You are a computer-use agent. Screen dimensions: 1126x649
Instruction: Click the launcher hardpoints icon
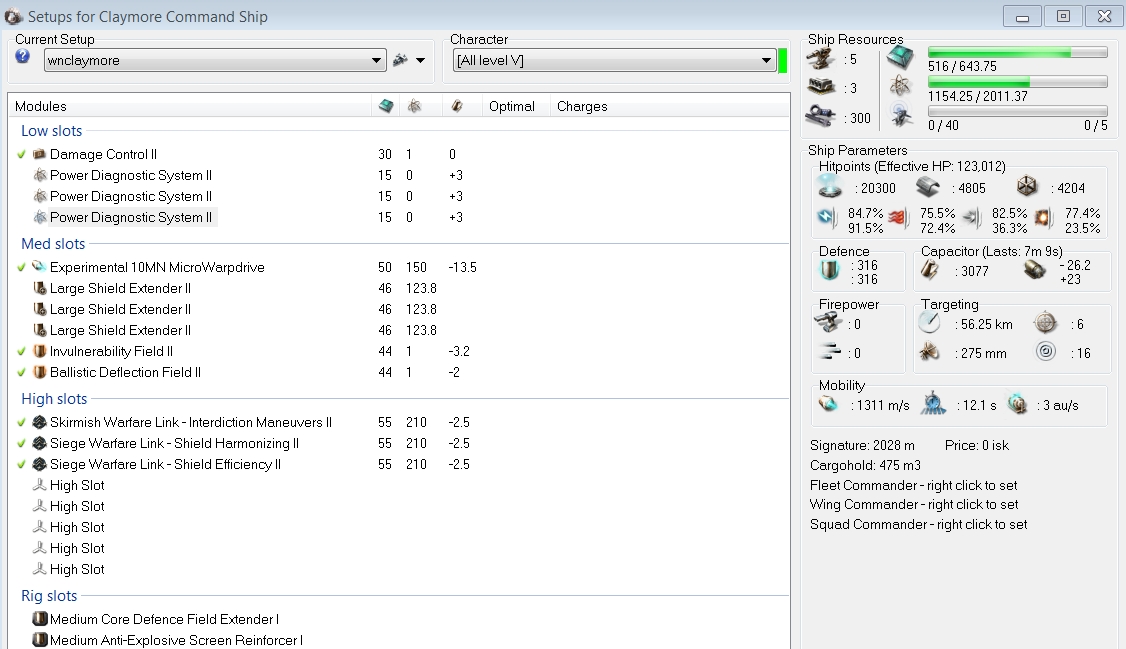pos(821,87)
